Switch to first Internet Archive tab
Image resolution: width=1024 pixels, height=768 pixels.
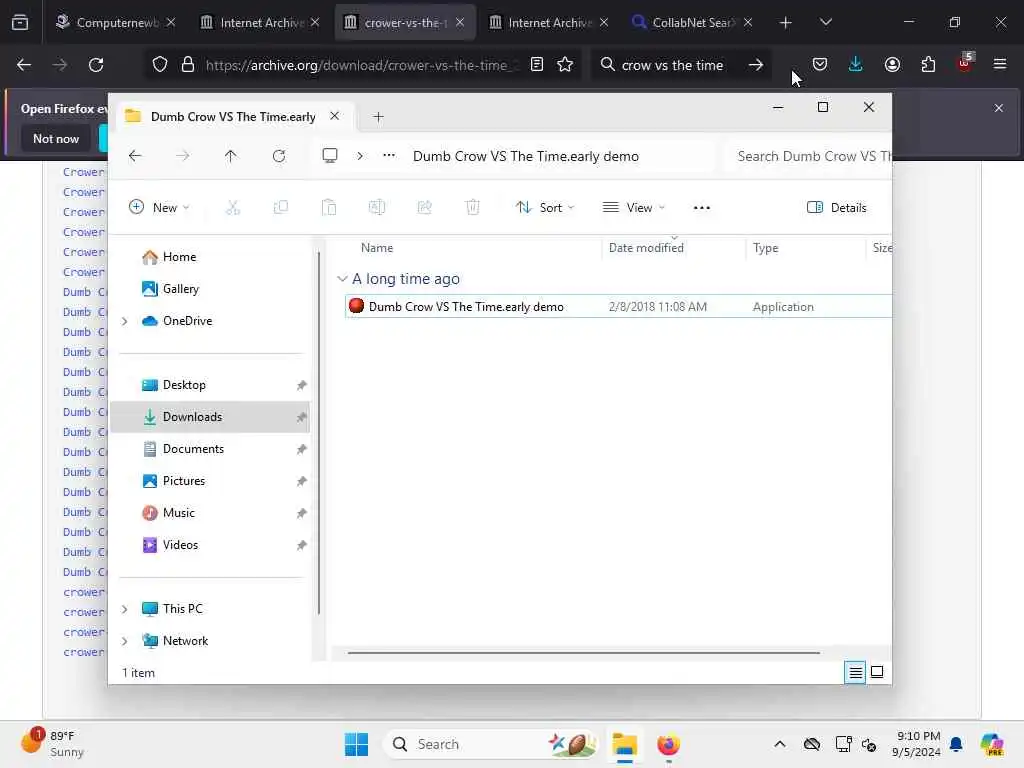click(x=261, y=22)
